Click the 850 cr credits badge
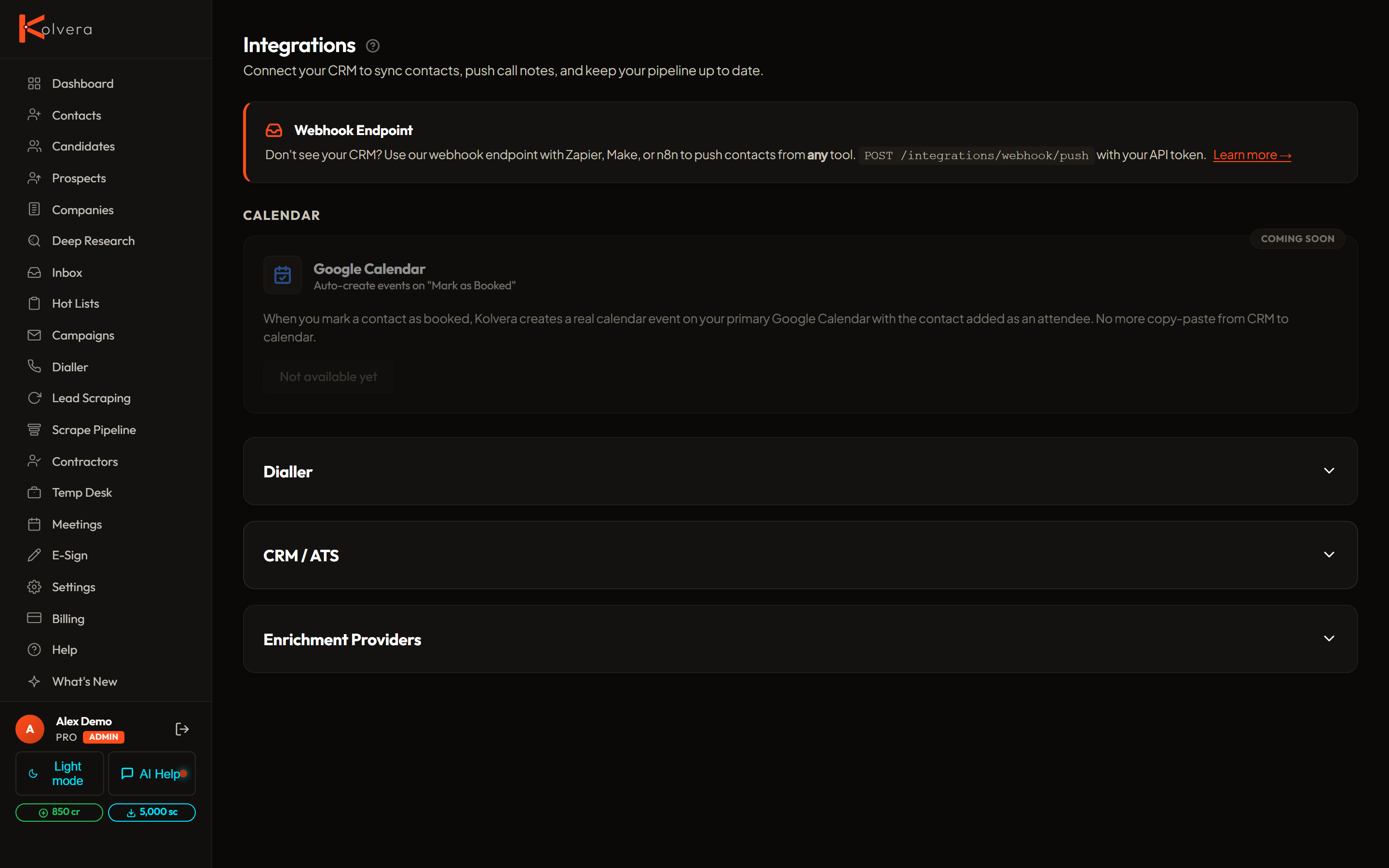The image size is (1389, 868). [x=59, y=813]
